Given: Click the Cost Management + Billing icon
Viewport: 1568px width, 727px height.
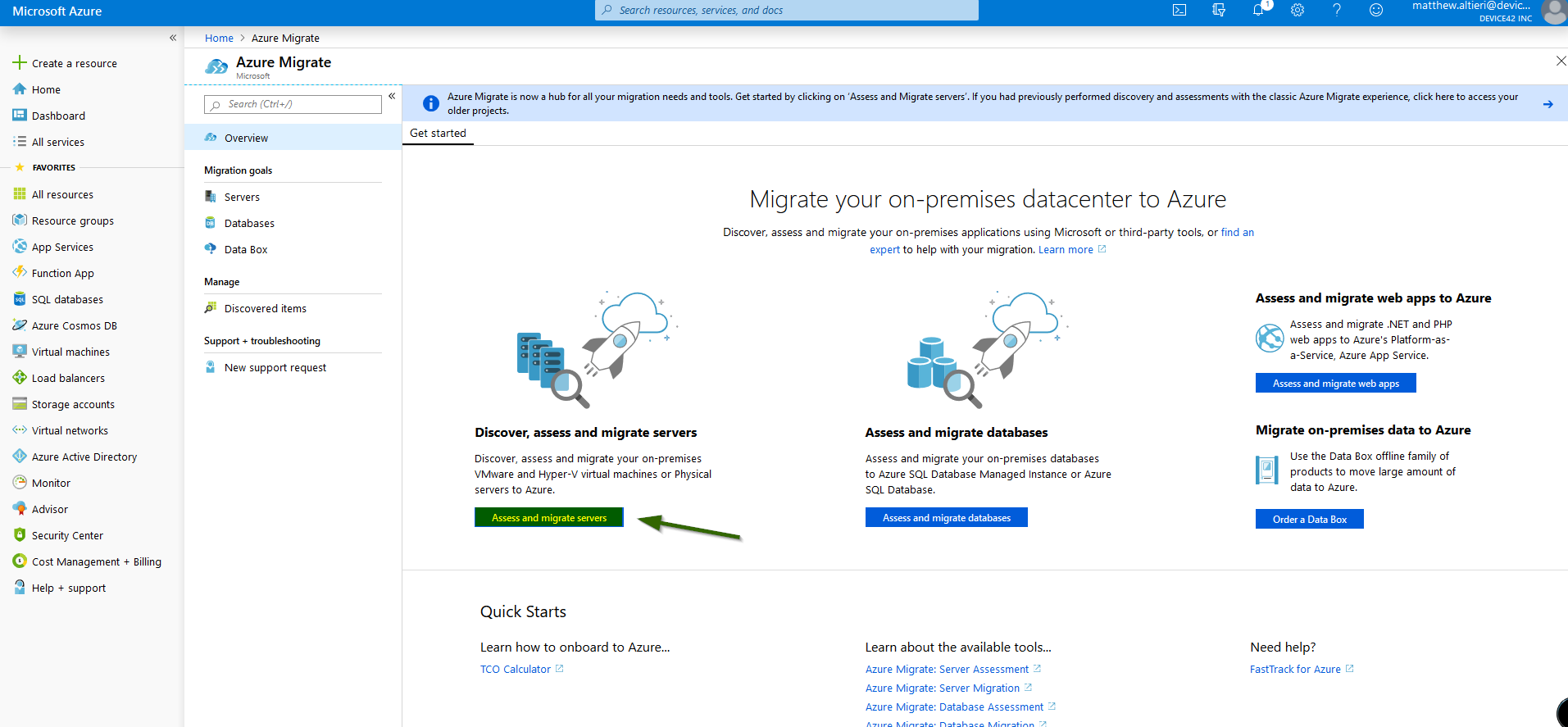Looking at the screenshot, I should [20, 561].
